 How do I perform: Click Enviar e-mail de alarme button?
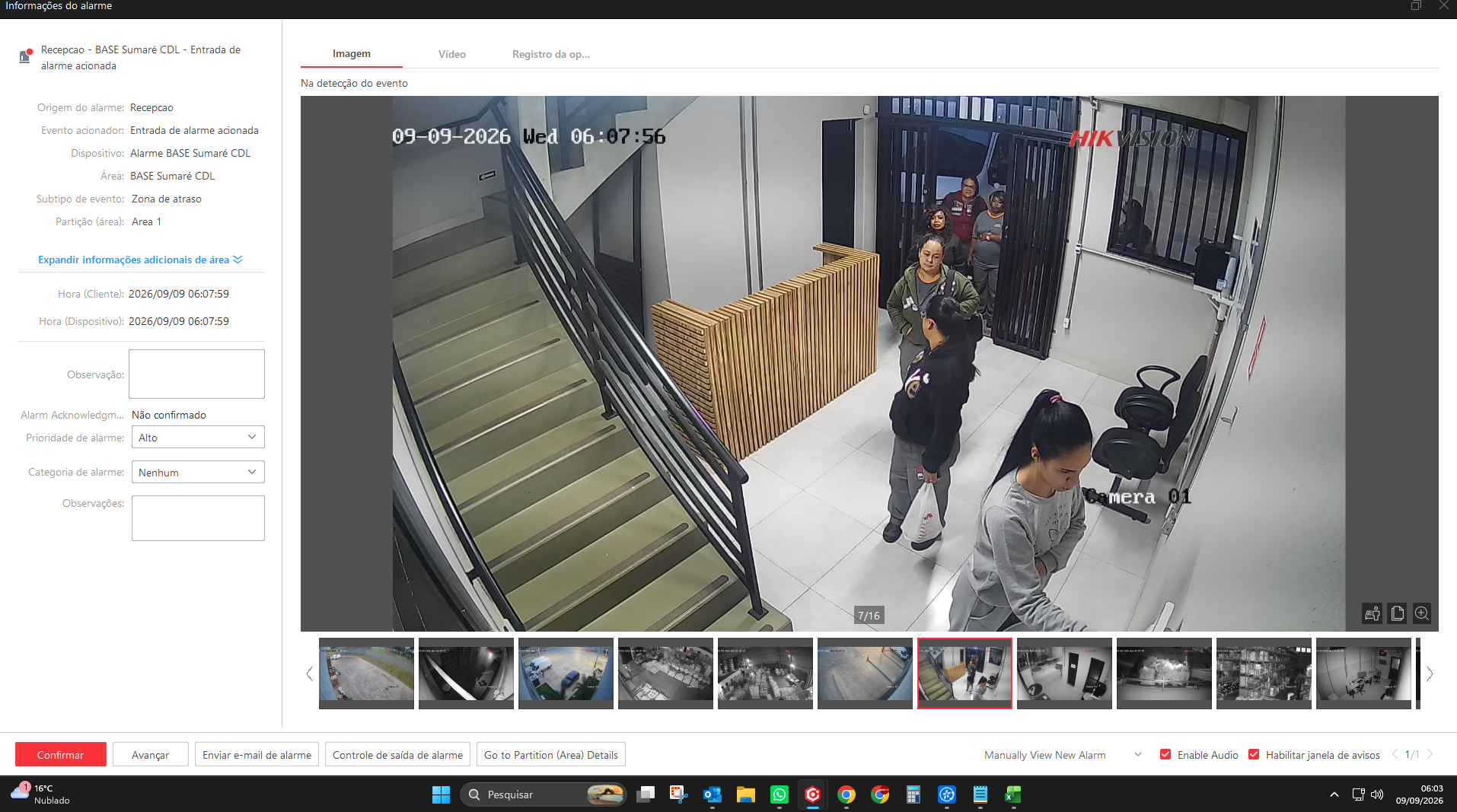(257, 755)
